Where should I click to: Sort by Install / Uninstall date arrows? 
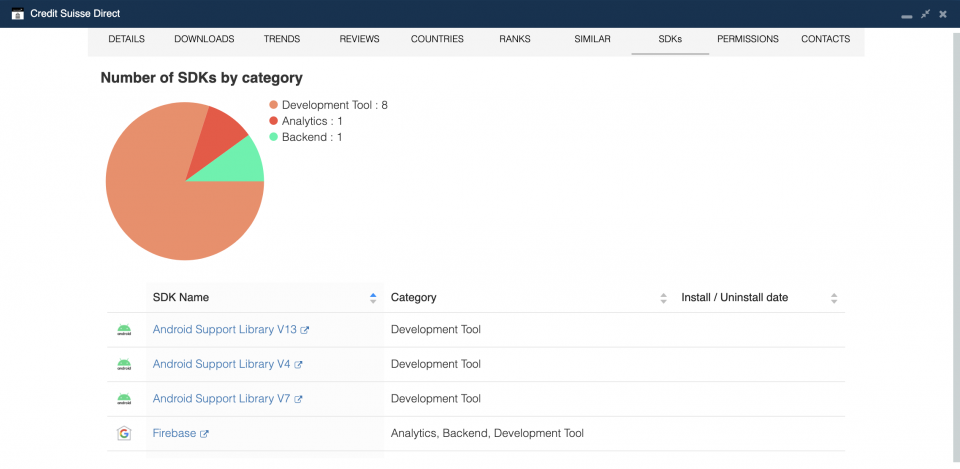pos(834,298)
